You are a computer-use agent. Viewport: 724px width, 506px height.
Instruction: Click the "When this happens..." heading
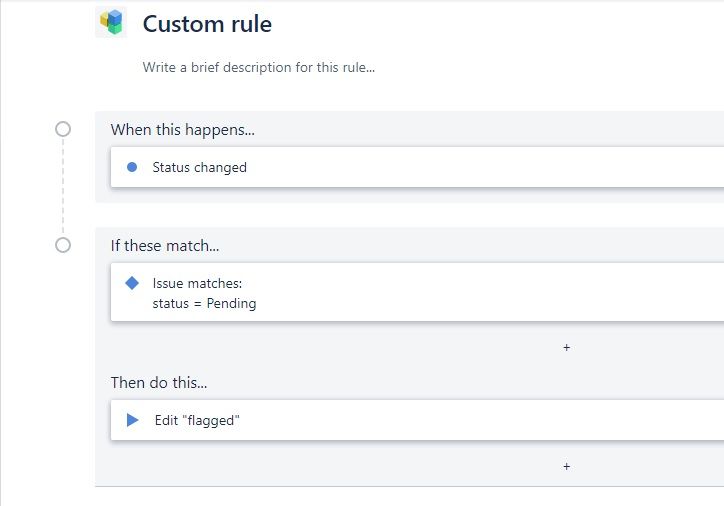(x=182, y=130)
